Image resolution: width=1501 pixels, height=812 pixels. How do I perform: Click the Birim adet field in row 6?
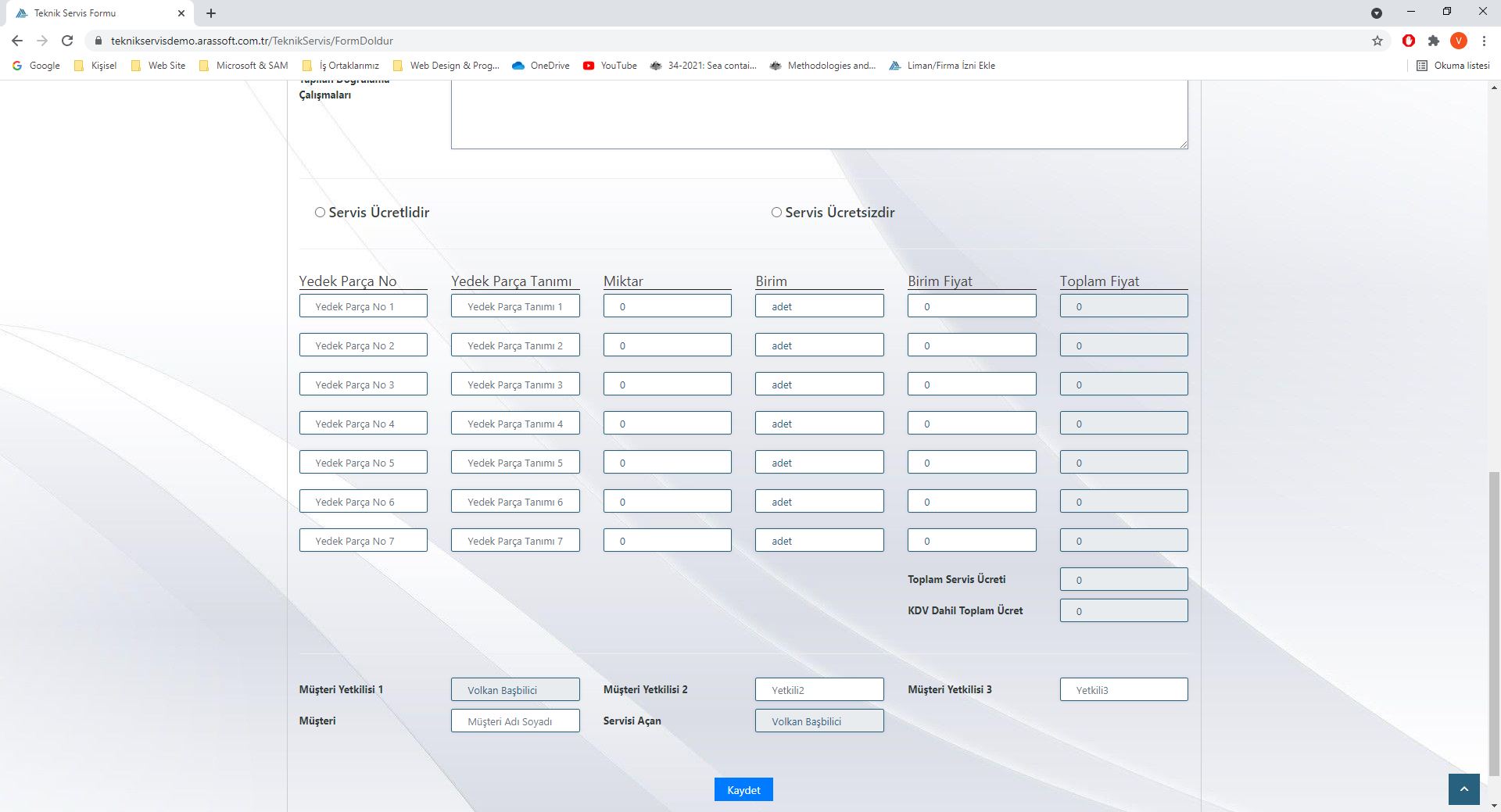tap(819, 501)
